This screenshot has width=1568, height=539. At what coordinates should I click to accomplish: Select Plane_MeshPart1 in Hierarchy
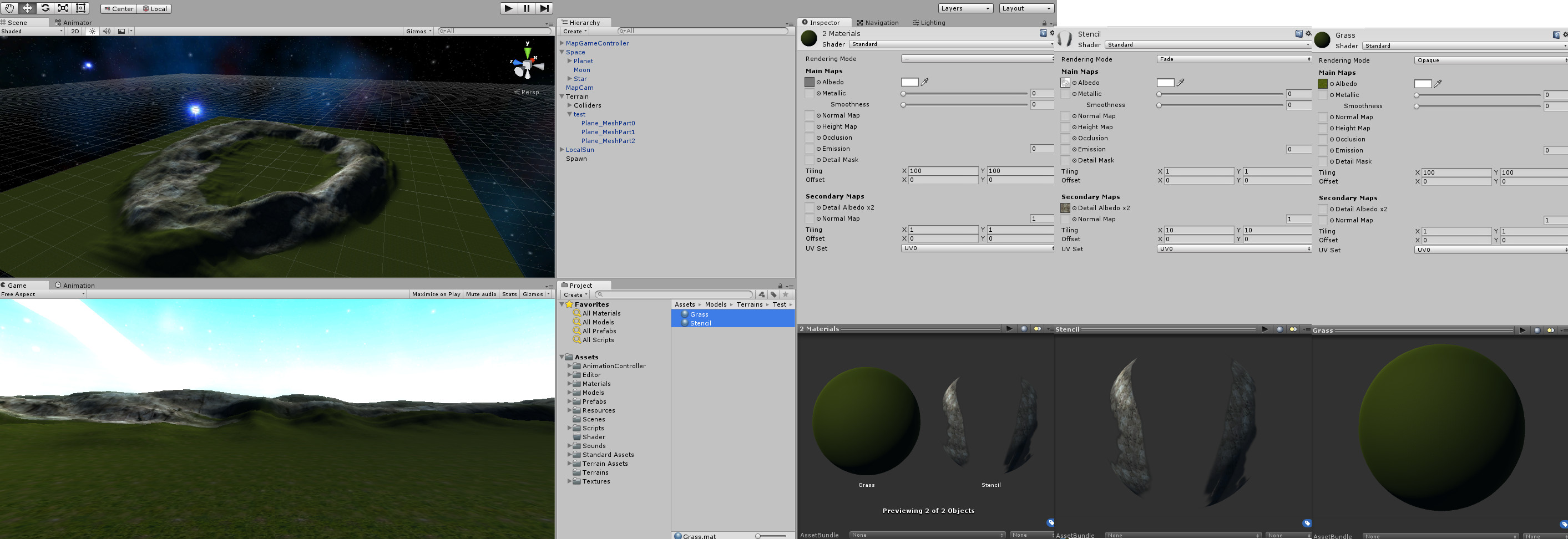click(x=608, y=132)
